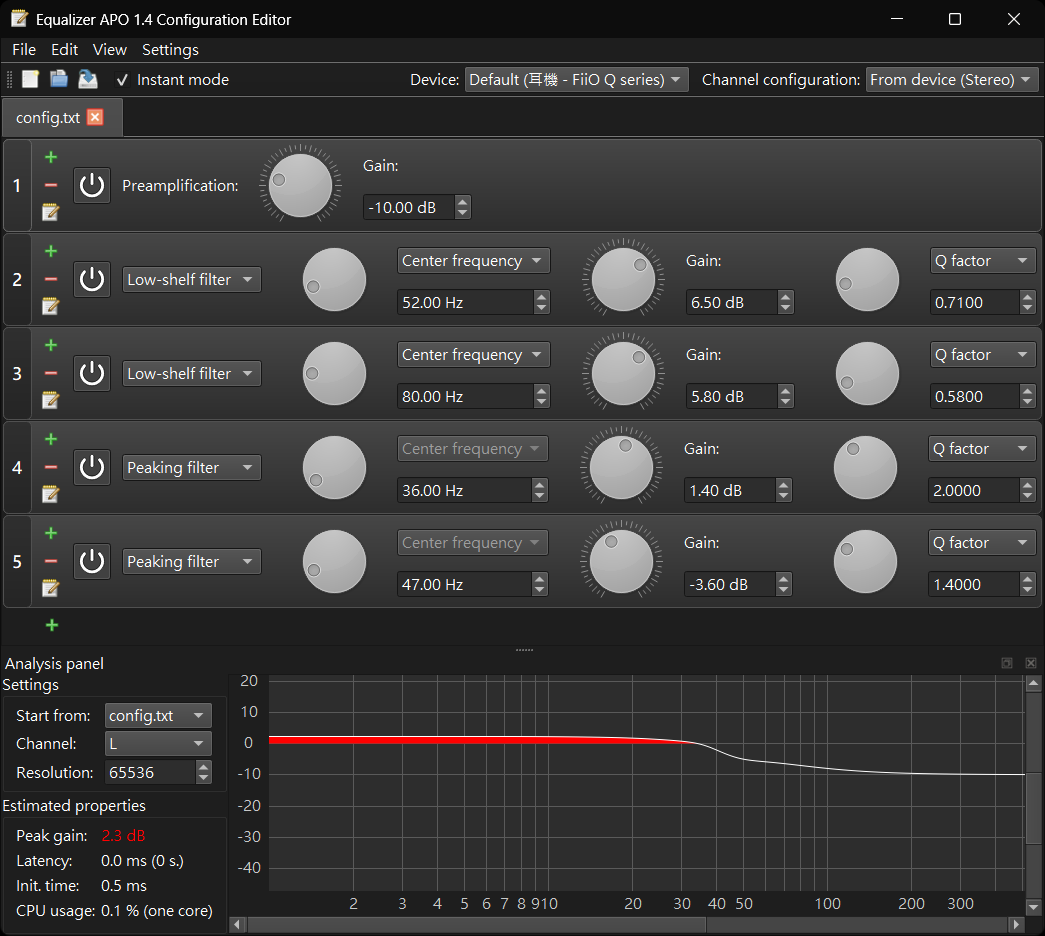This screenshot has height=936, width=1045.
Task: Create a new configuration file
Action: pyautogui.click(x=30, y=79)
